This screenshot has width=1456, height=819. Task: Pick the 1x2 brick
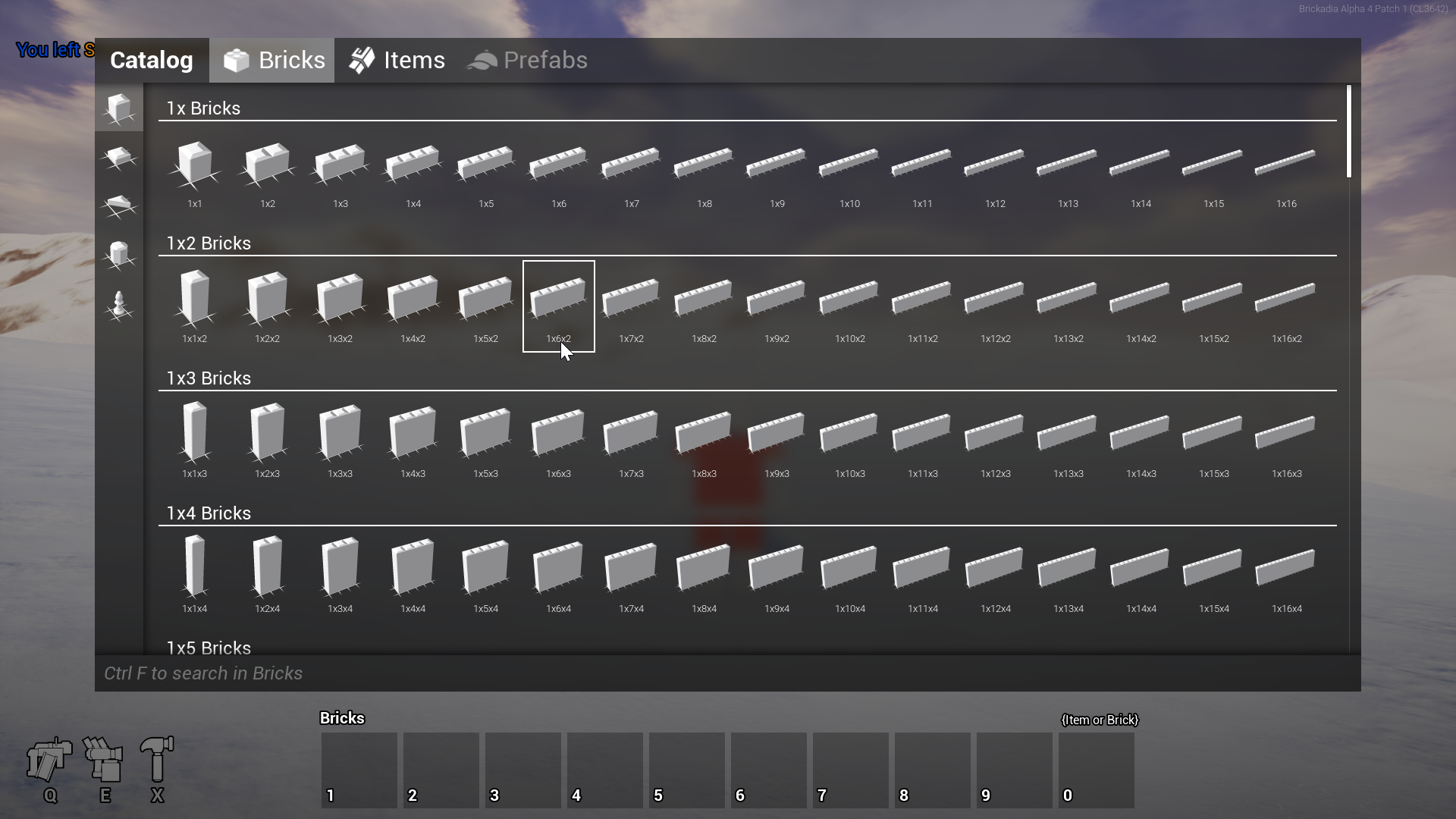[268, 172]
